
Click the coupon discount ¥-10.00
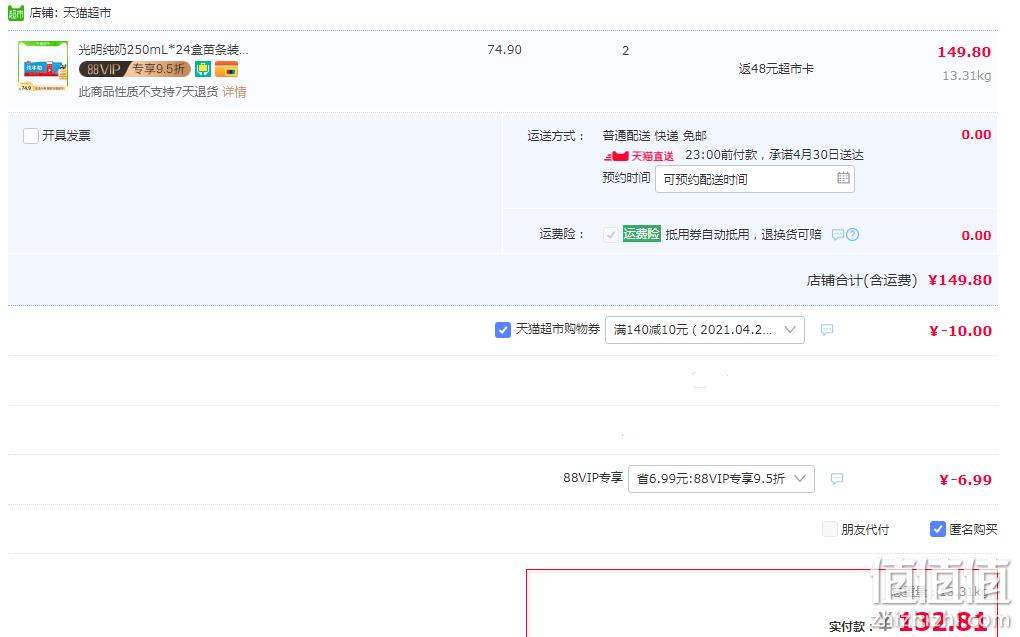[960, 331]
